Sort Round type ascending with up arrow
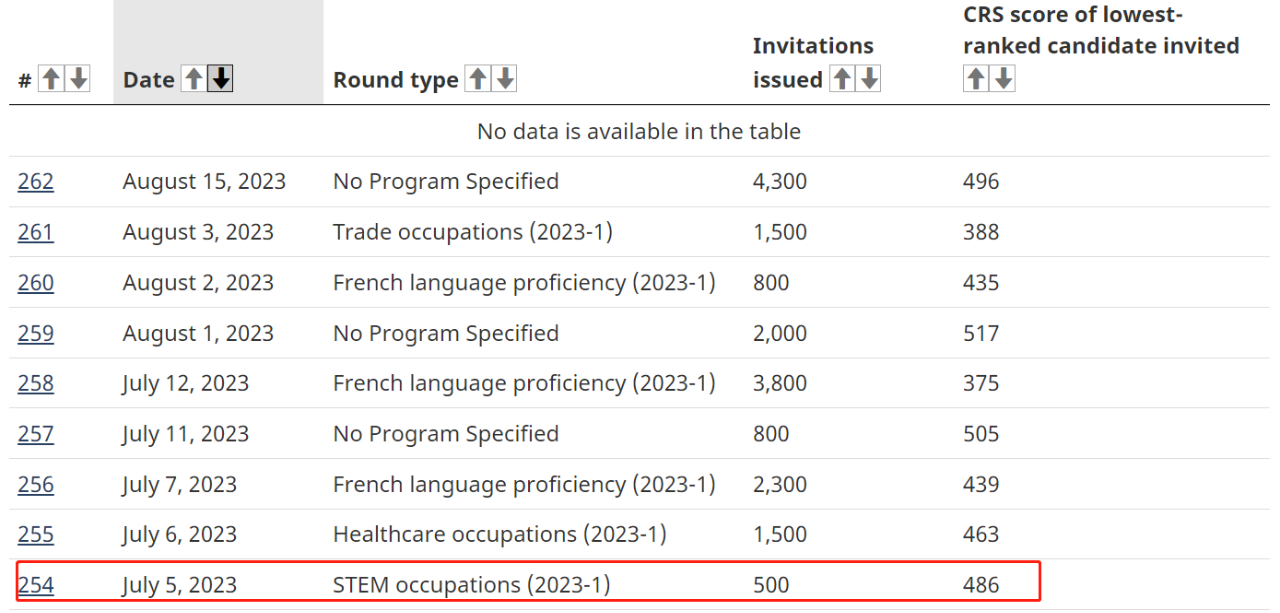The height and width of the screenshot is (613, 1280). point(479,80)
